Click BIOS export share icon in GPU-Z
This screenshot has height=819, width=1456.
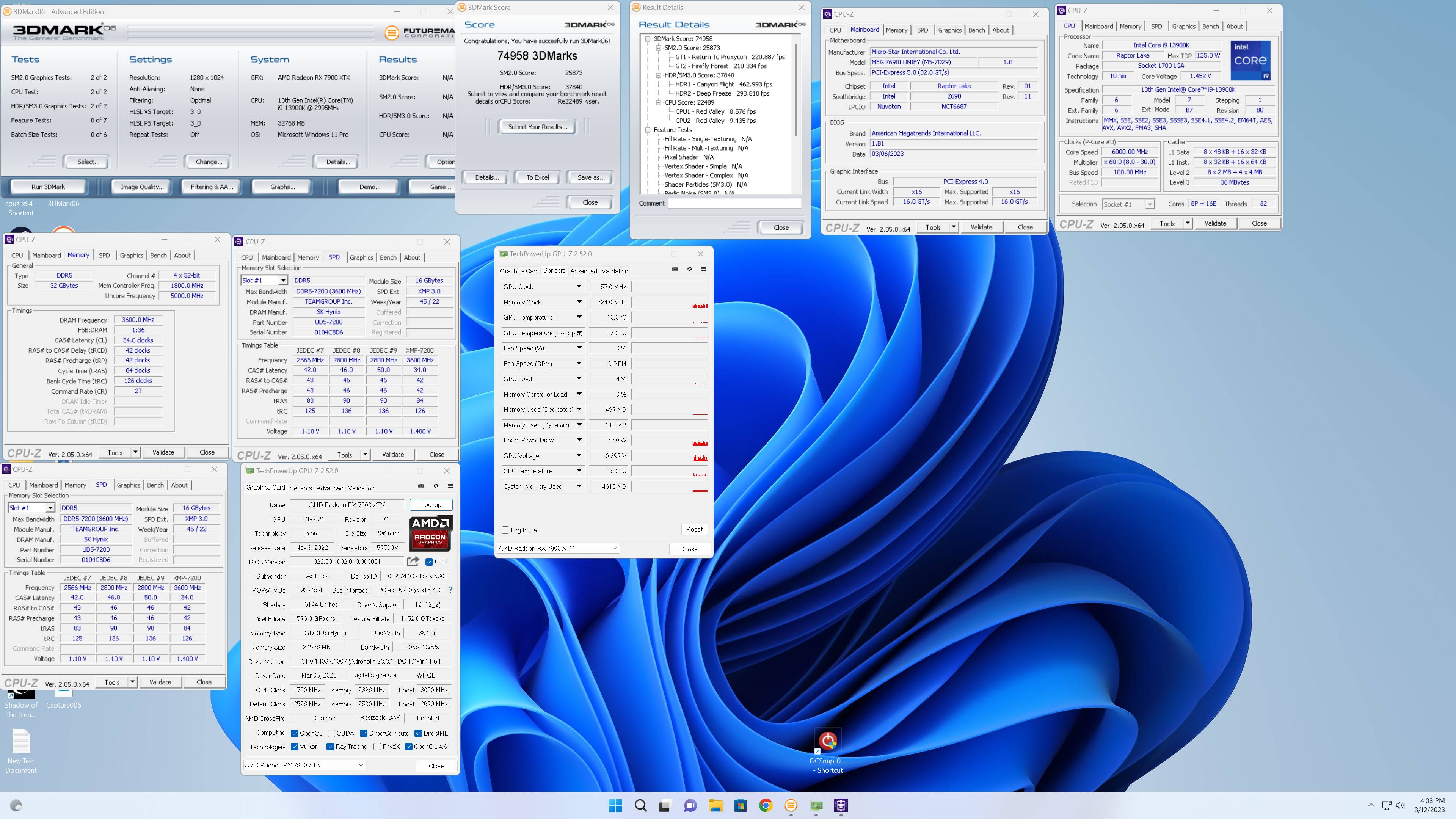(413, 561)
